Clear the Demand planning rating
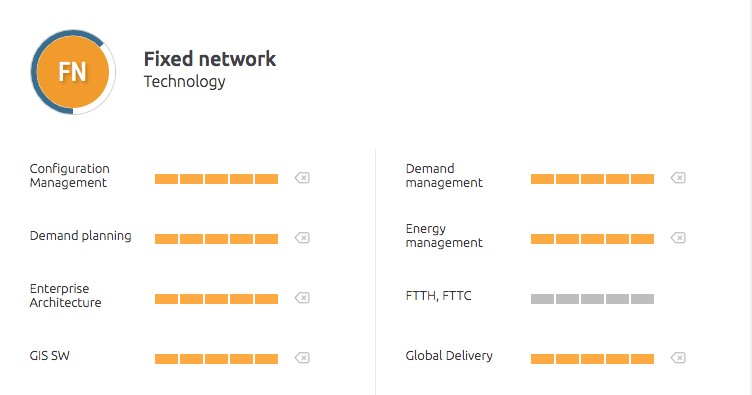752x395 pixels. pyautogui.click(x=302, y=238)
